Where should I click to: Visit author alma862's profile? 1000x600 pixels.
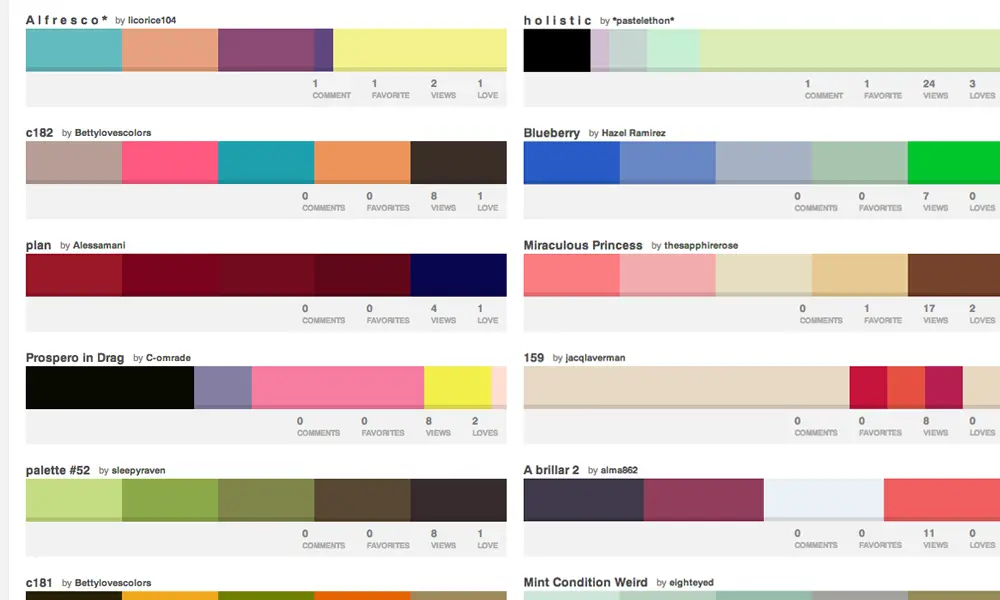pos(619,470)
